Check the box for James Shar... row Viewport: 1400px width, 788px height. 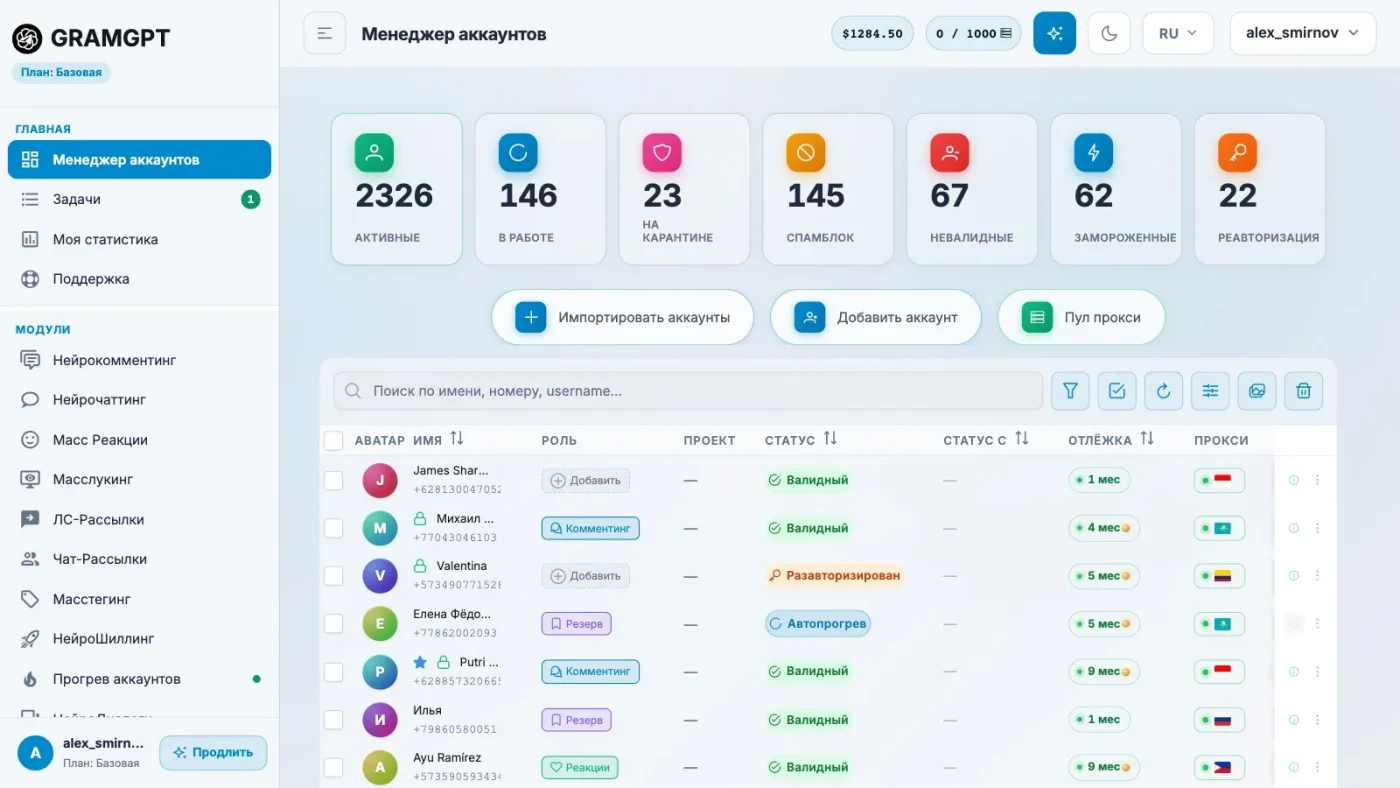[x=333, y=480]
